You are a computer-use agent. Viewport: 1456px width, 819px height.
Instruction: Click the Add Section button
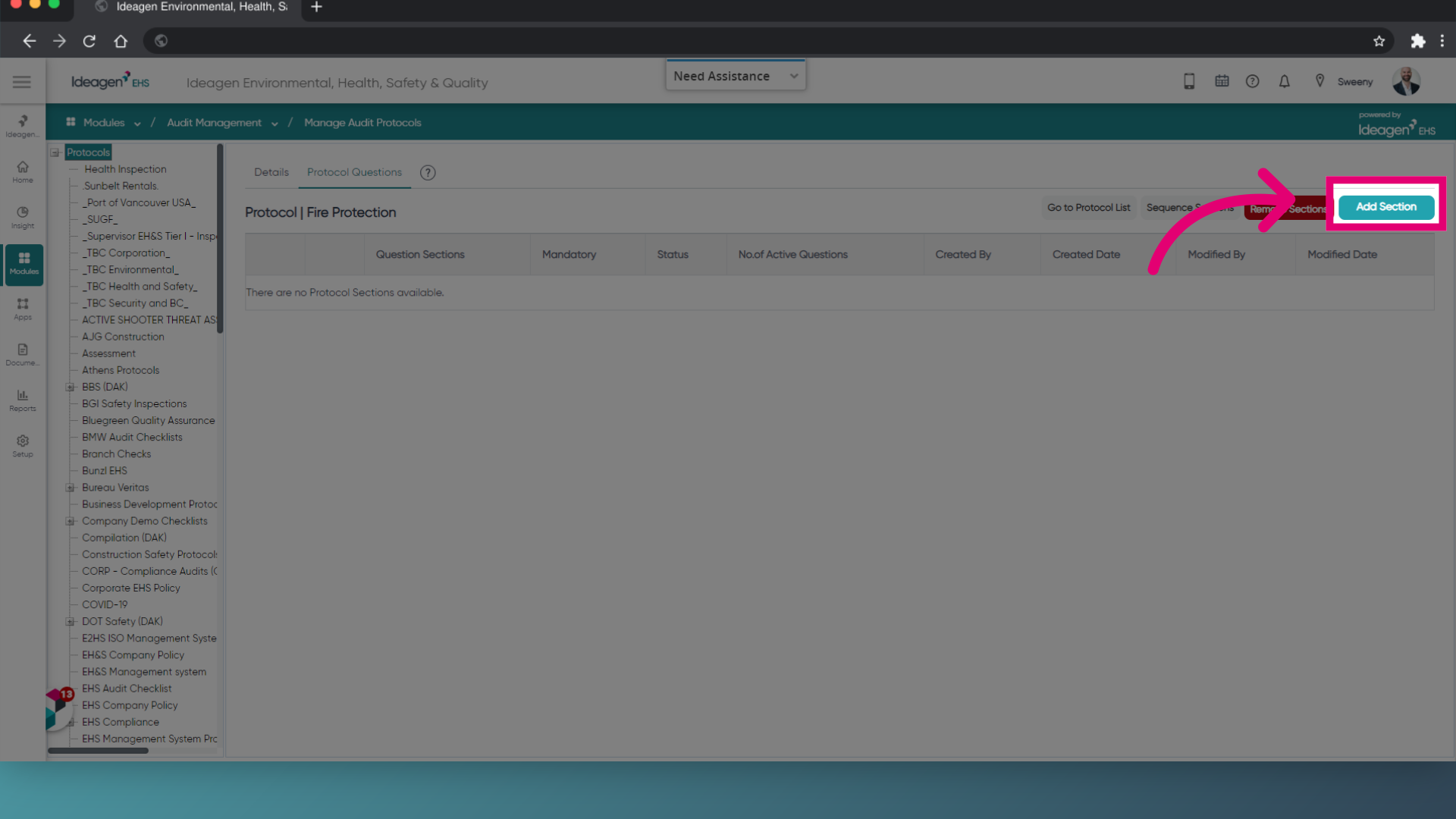pos(1385,207)
